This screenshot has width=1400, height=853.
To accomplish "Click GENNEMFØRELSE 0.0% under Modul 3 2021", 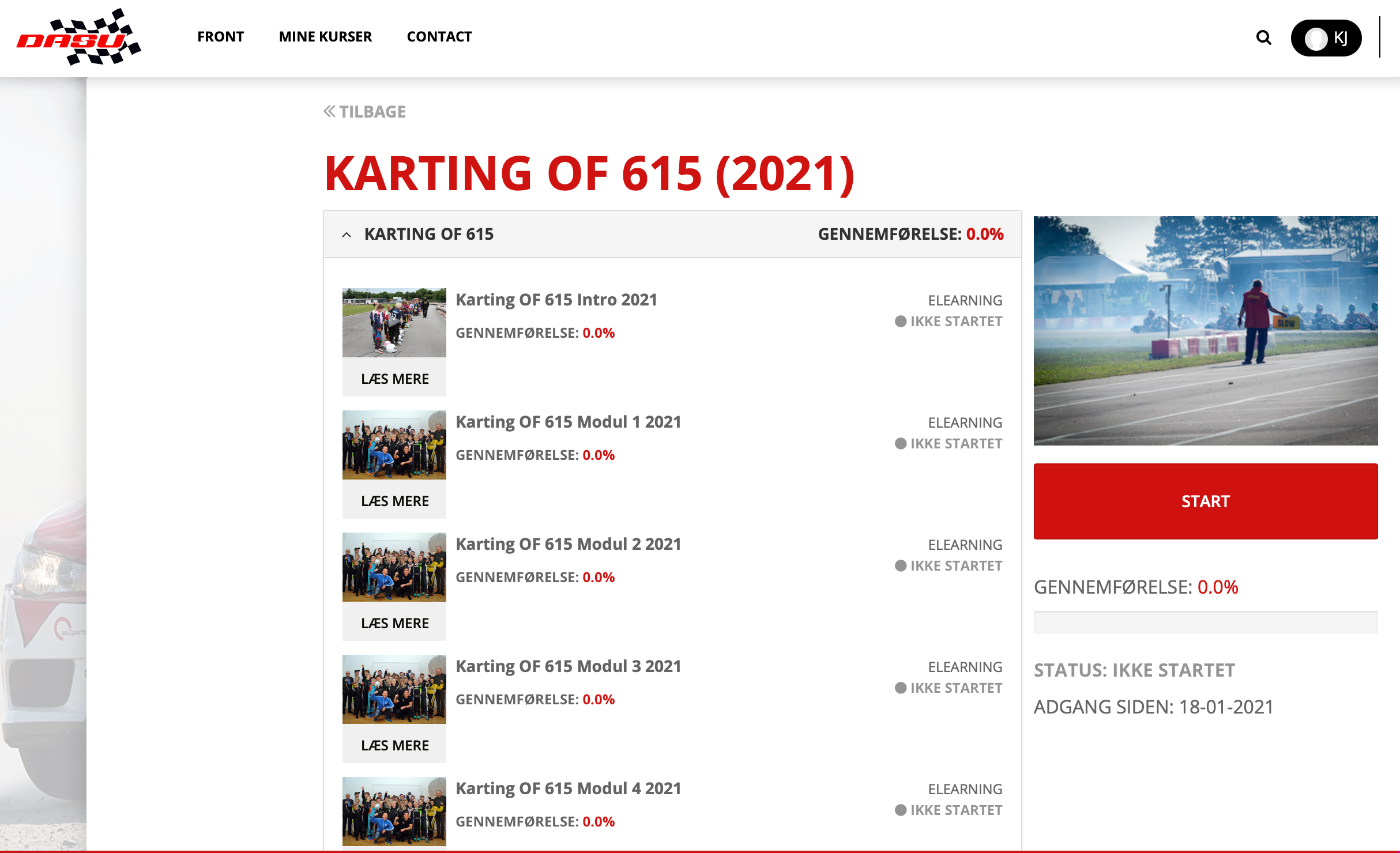I will click(535, 700).
